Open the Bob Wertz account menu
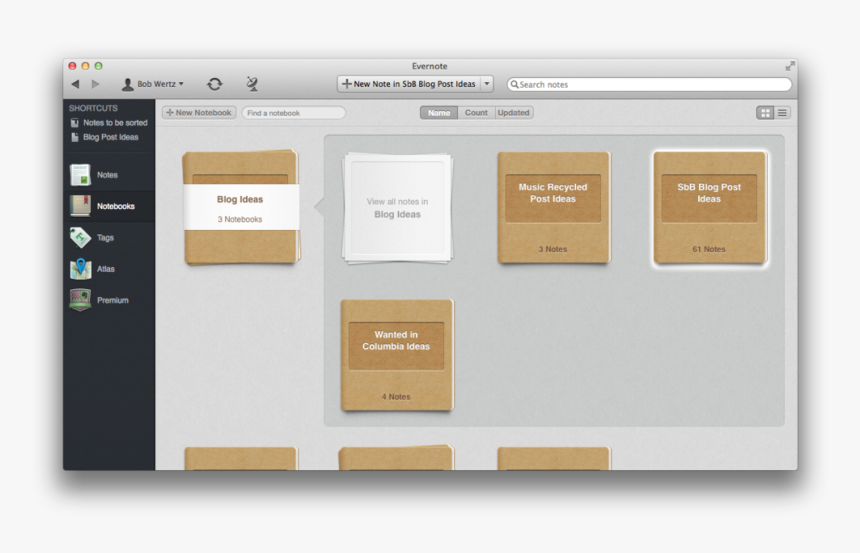The width and height of the screenshot is (860, 553). point(153,84)
